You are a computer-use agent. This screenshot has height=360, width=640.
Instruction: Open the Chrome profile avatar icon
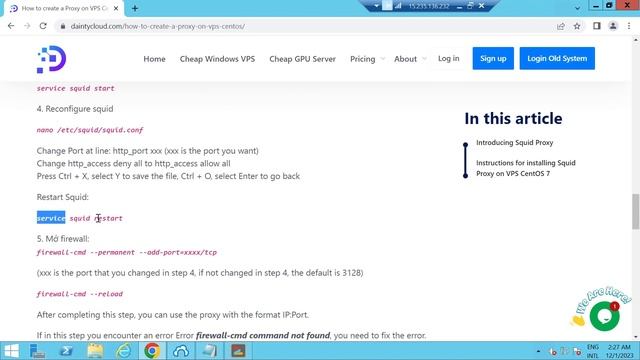613,26
